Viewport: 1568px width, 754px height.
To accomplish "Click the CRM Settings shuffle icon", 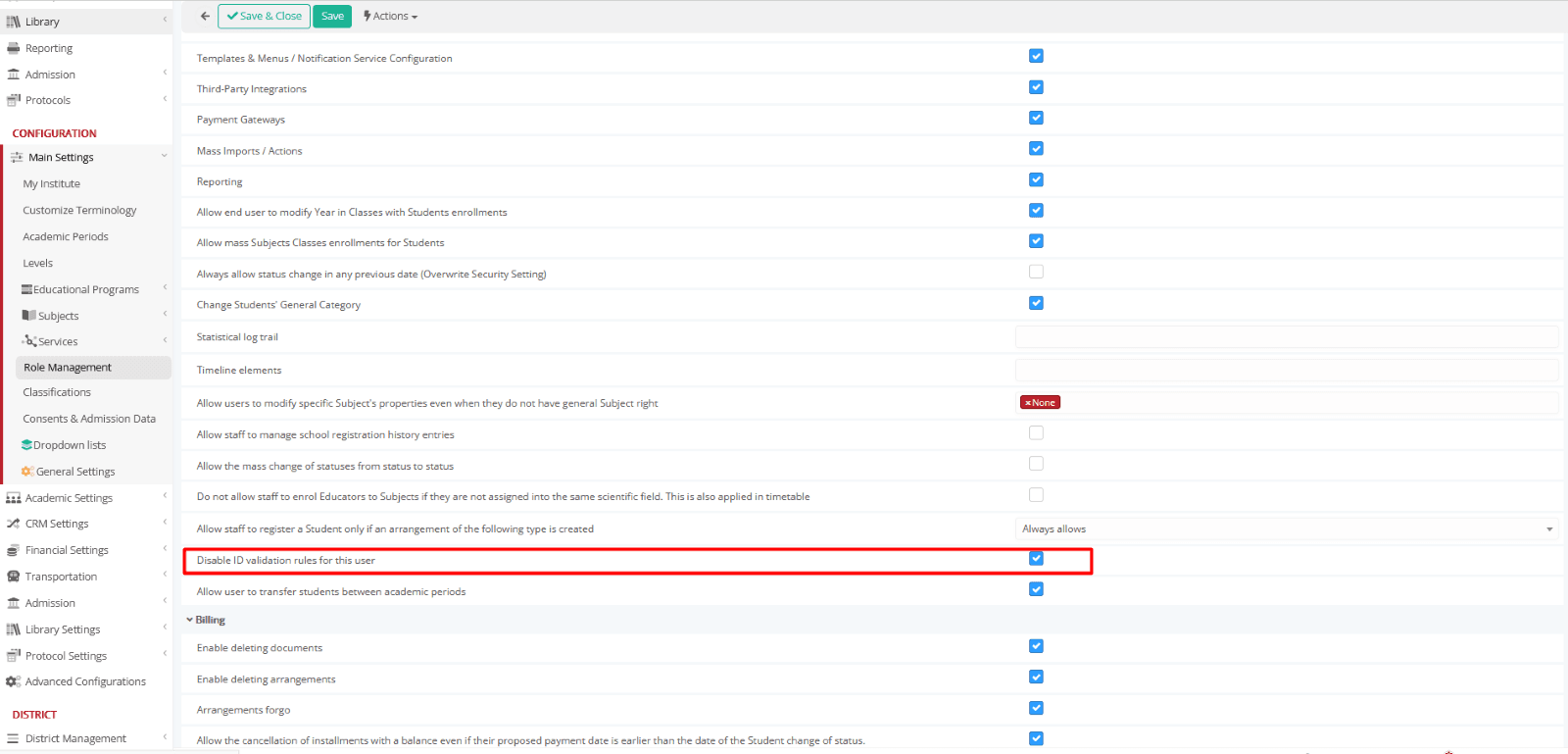I will 13,524.
